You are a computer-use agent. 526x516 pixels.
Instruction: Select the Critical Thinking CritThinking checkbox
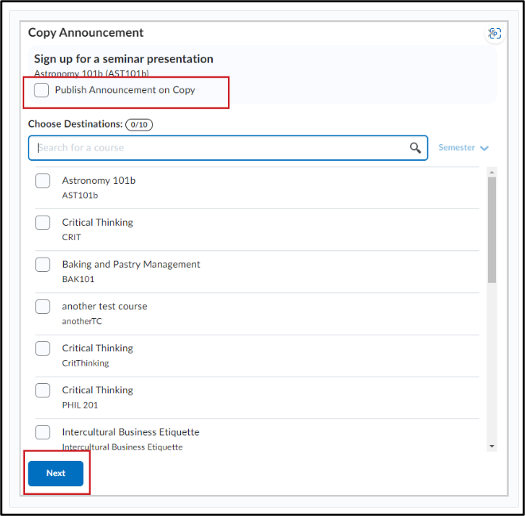coord(43,348)
